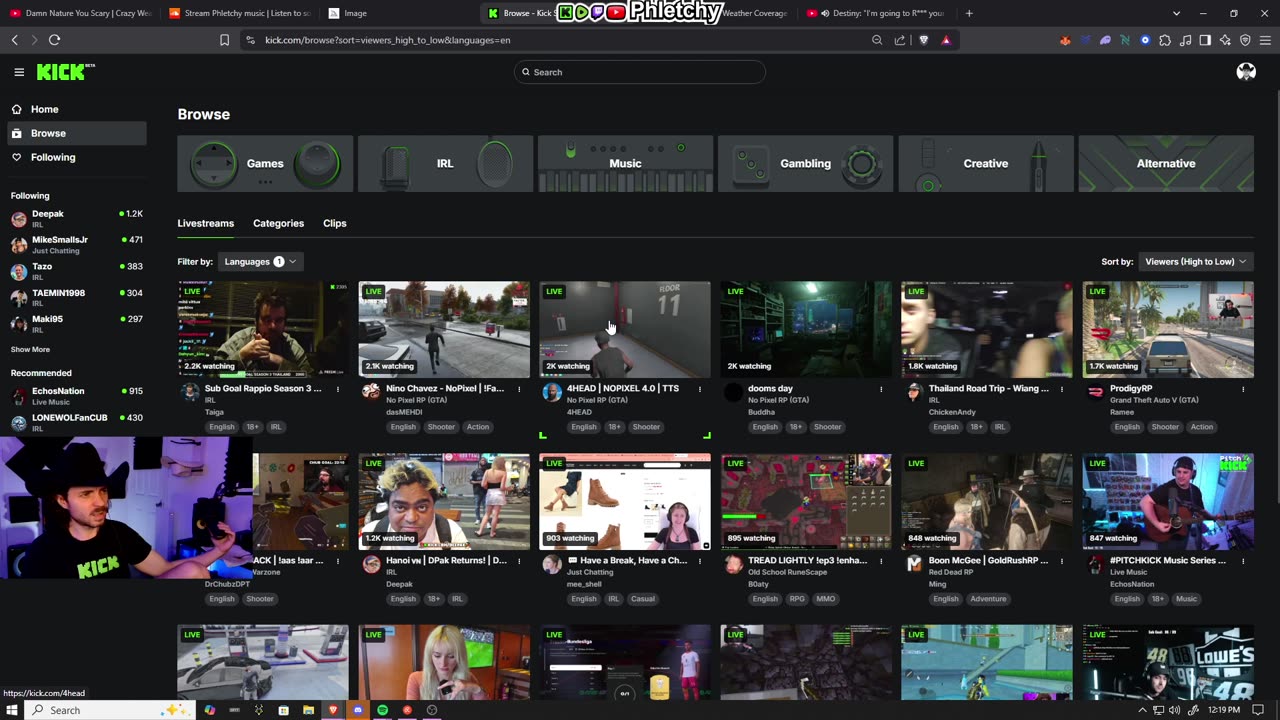Open the Music category banner

click(x=625, y=164)
